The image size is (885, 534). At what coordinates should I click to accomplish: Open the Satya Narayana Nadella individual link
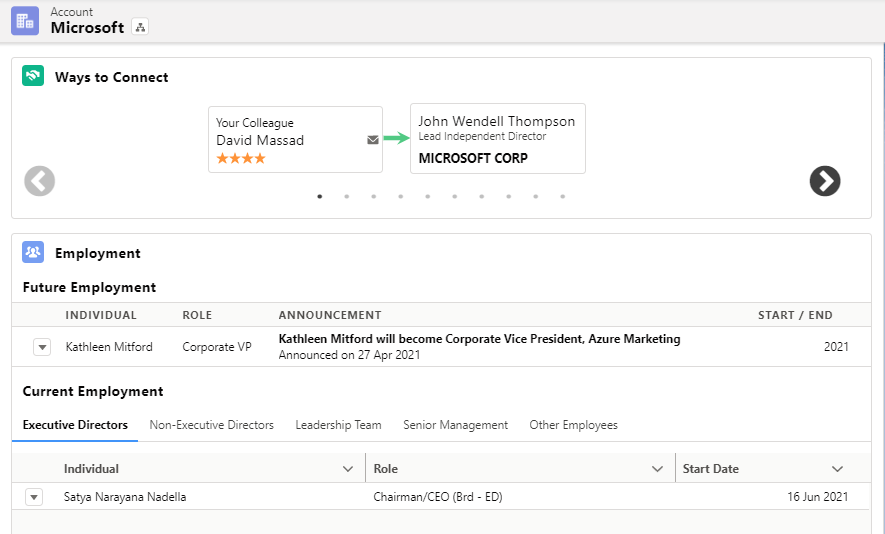(x=125, y=497)
